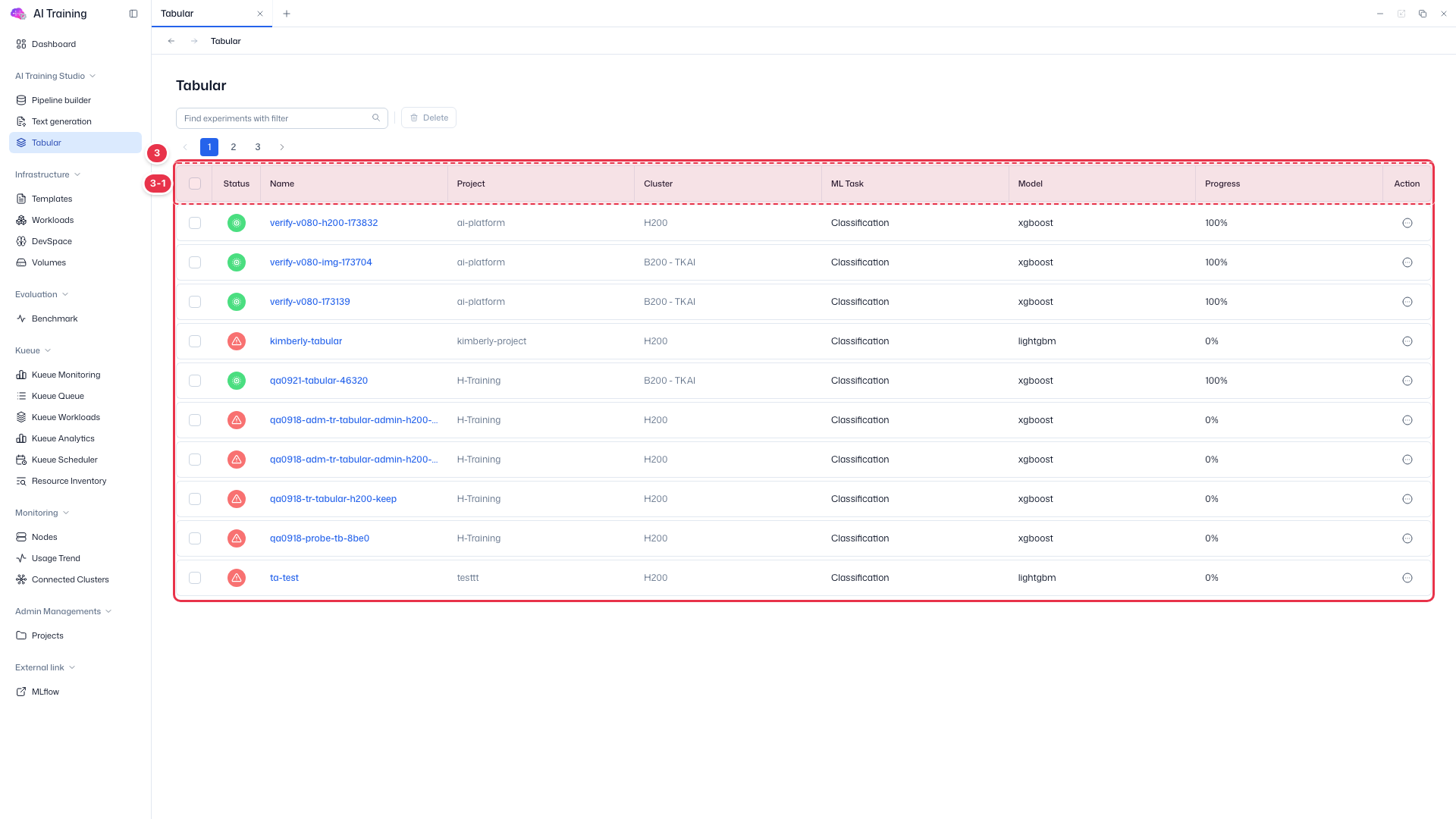The width and height of the screenshot is (1456, 819).
Task: Open action menu for kimberly-tabular row
Action: click(1407, 341)
